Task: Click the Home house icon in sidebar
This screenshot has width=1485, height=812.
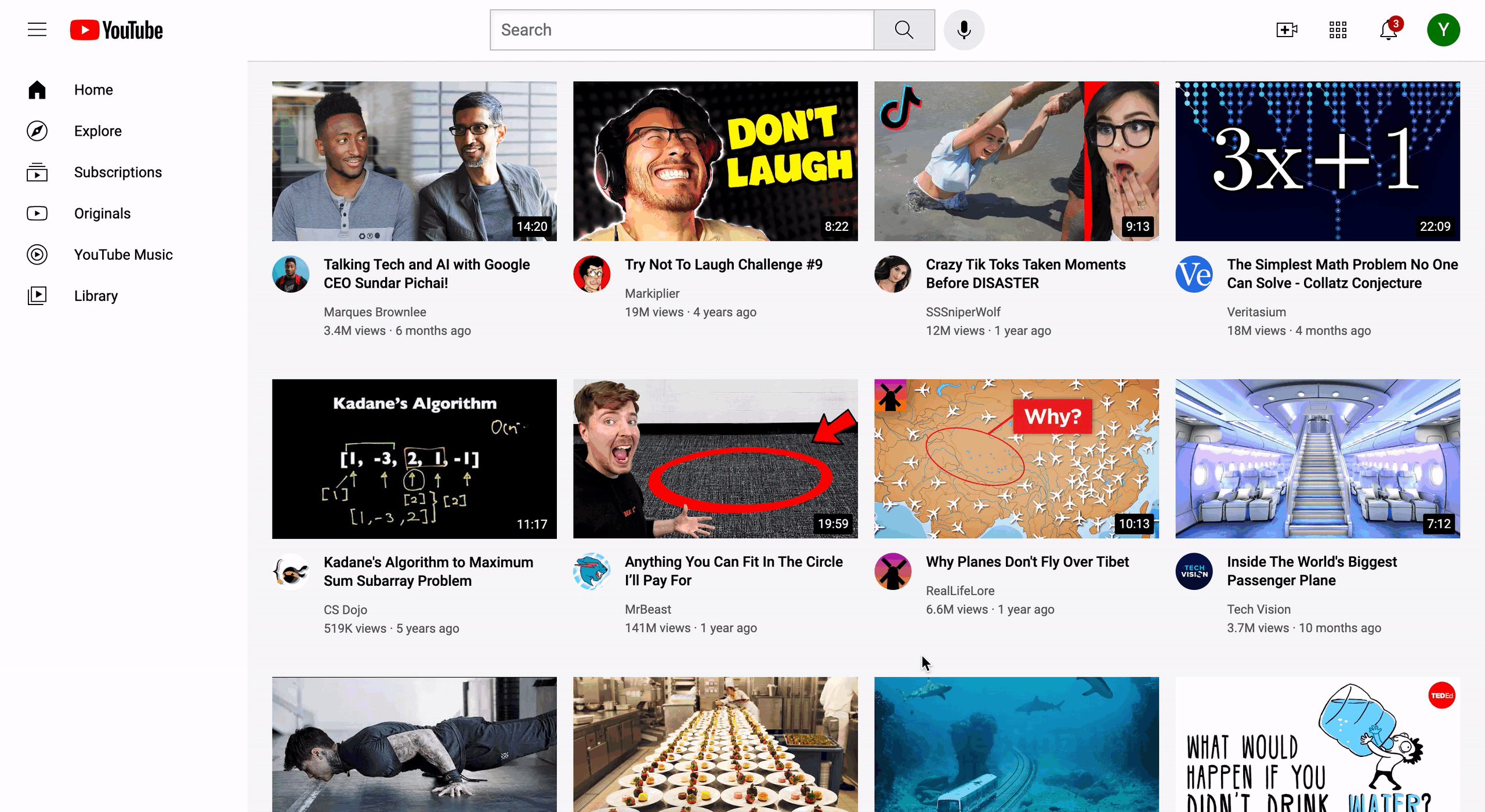Action: (x=37, y=90)
